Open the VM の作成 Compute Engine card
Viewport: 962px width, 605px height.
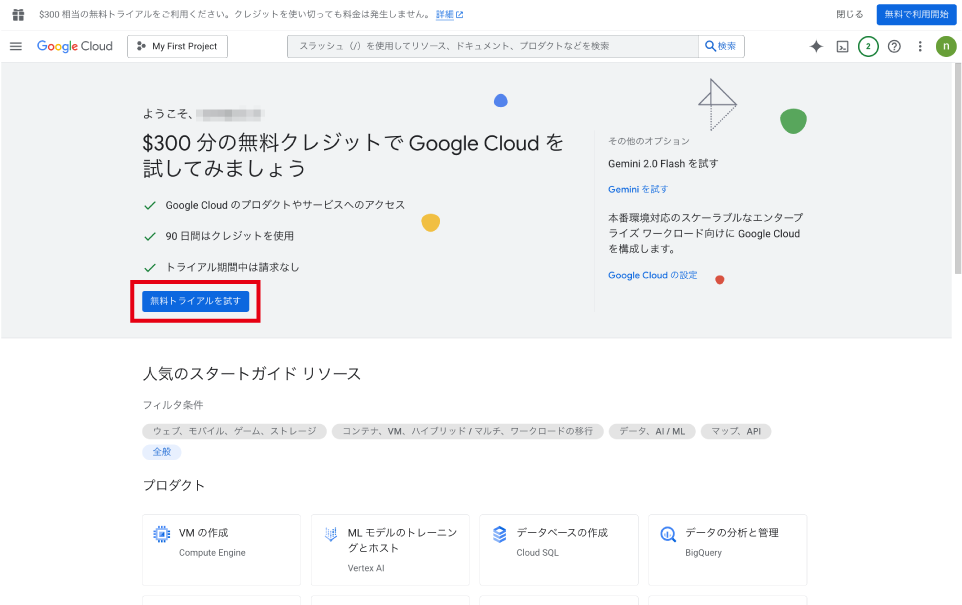point(221,549)
